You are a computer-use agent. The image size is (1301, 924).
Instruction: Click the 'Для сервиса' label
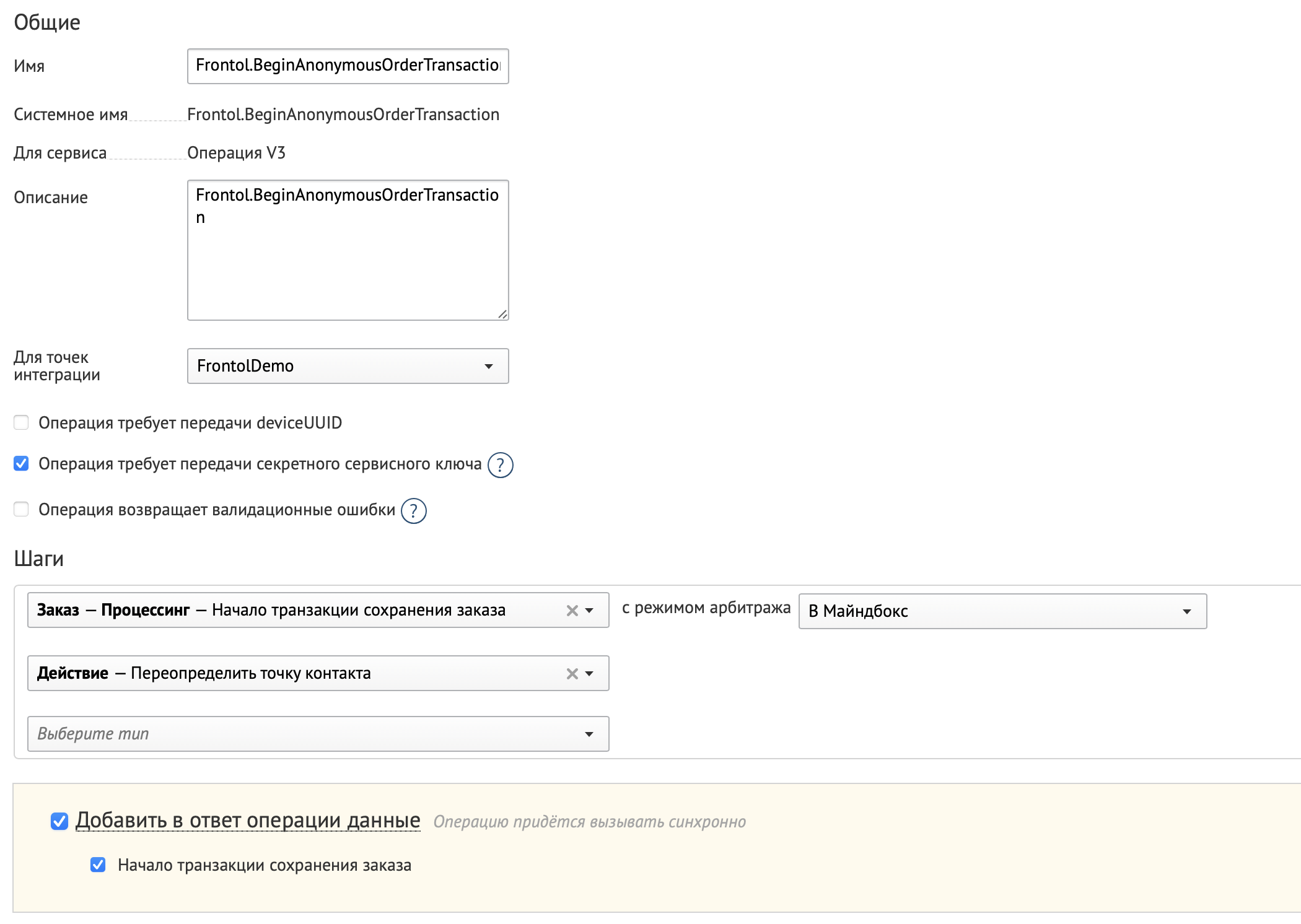tap(60, 153)
